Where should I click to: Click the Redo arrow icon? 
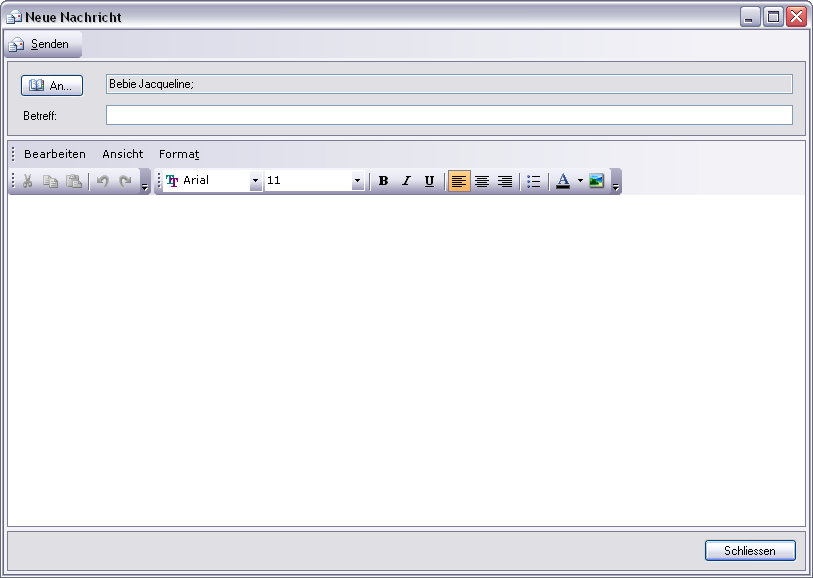coord(125,181)
